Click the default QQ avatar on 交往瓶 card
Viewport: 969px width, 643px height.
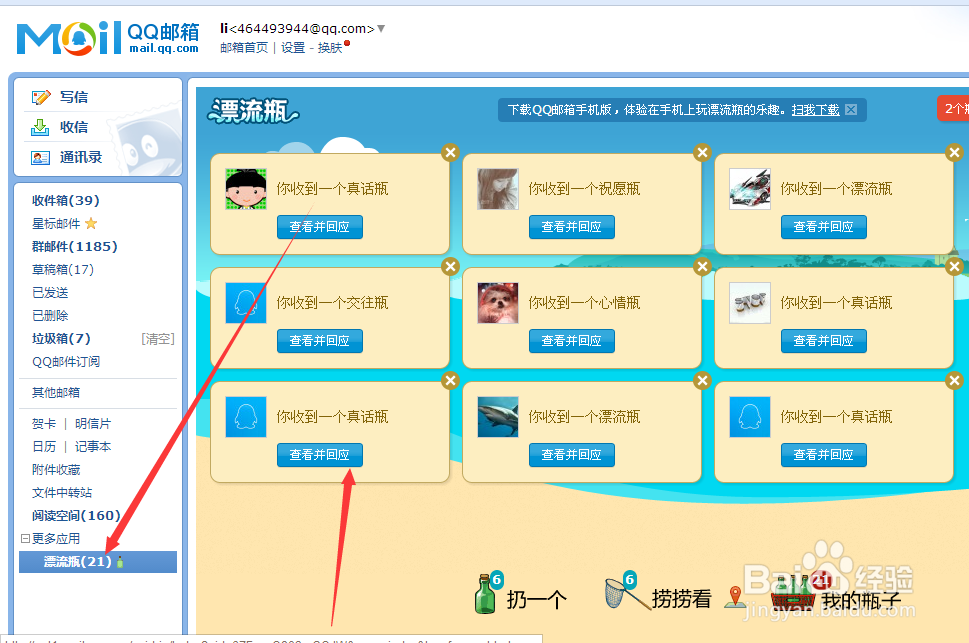click(246, 303)
